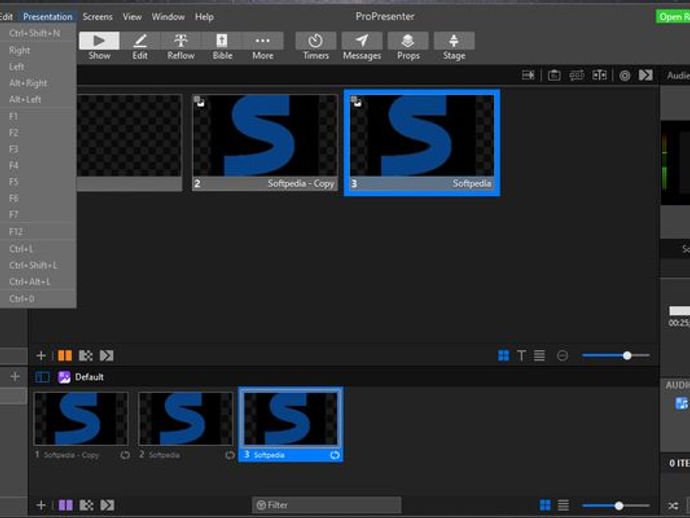Expand the More toolbar options
This screenshot has width=690, height=518.
tap(263, 46)
